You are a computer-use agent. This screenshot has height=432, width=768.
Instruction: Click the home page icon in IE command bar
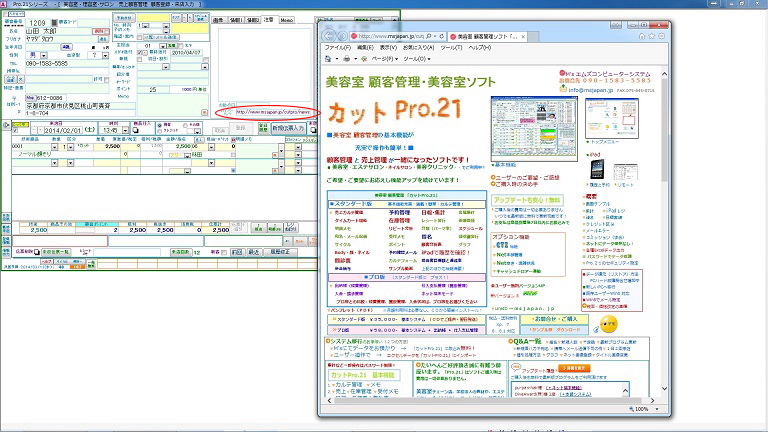[328, 59]
